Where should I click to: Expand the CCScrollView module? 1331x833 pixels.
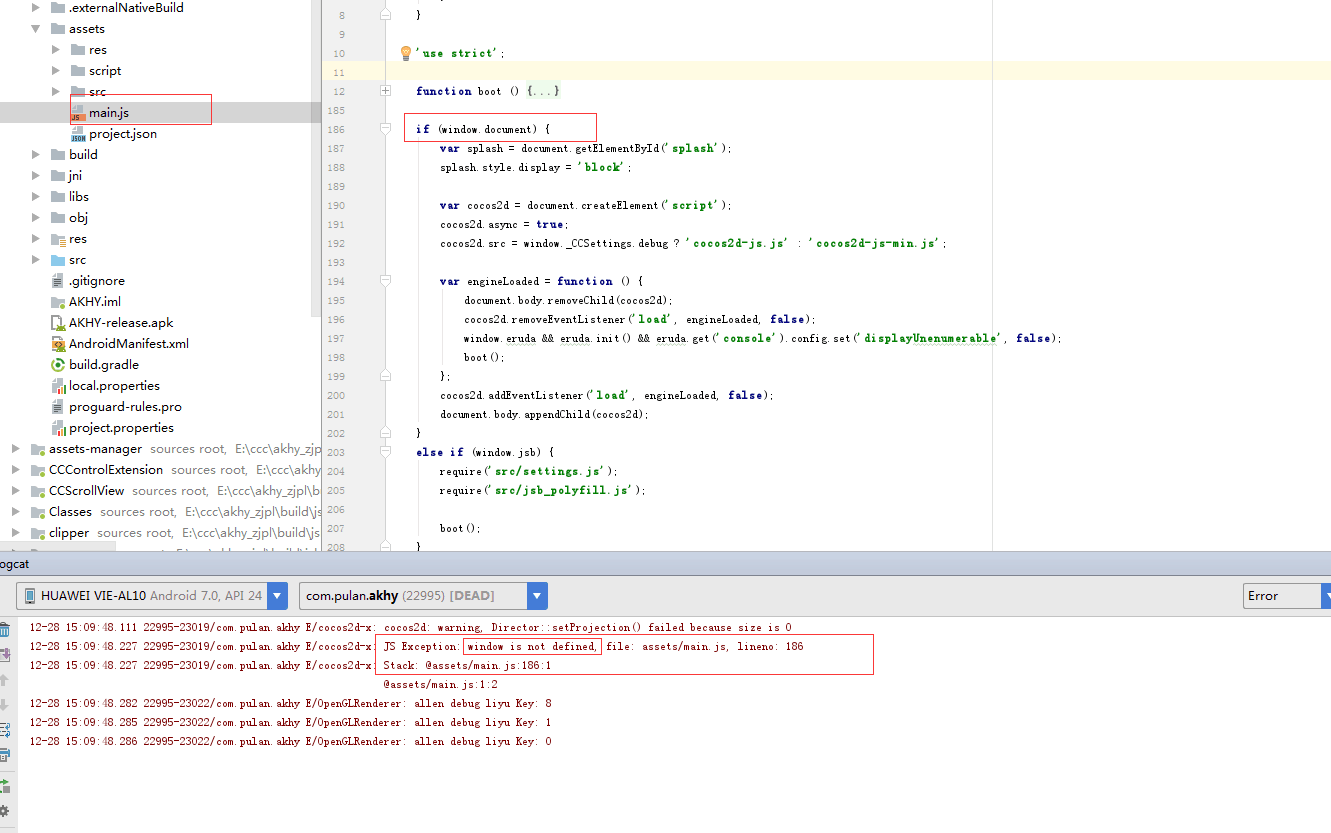(16, 491)
